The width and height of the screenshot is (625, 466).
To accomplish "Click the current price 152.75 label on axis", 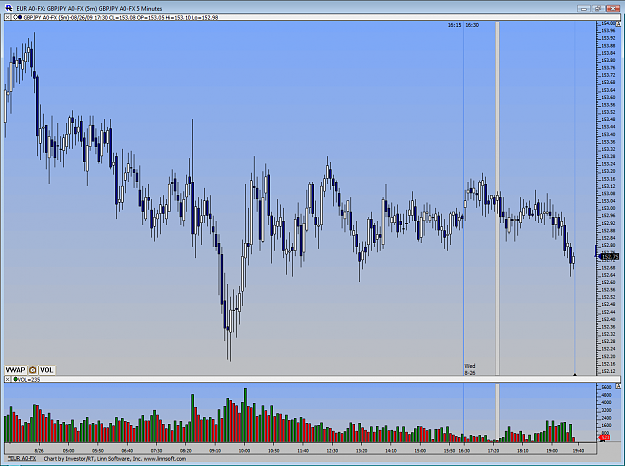I will coord(609,257).
